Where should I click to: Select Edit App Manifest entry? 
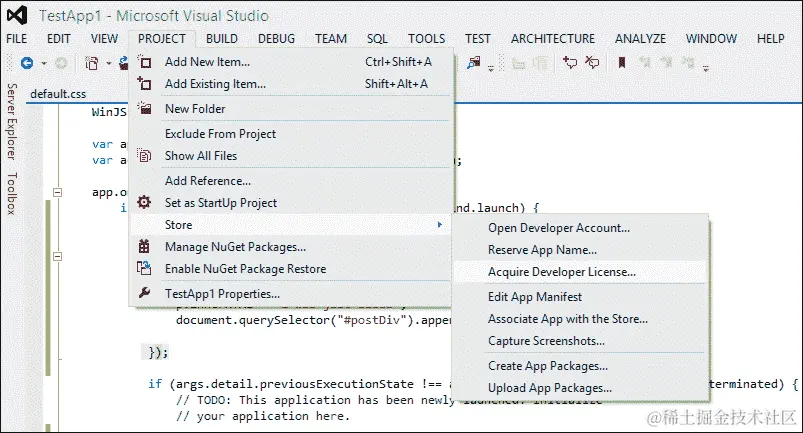(x=580, y=297)
